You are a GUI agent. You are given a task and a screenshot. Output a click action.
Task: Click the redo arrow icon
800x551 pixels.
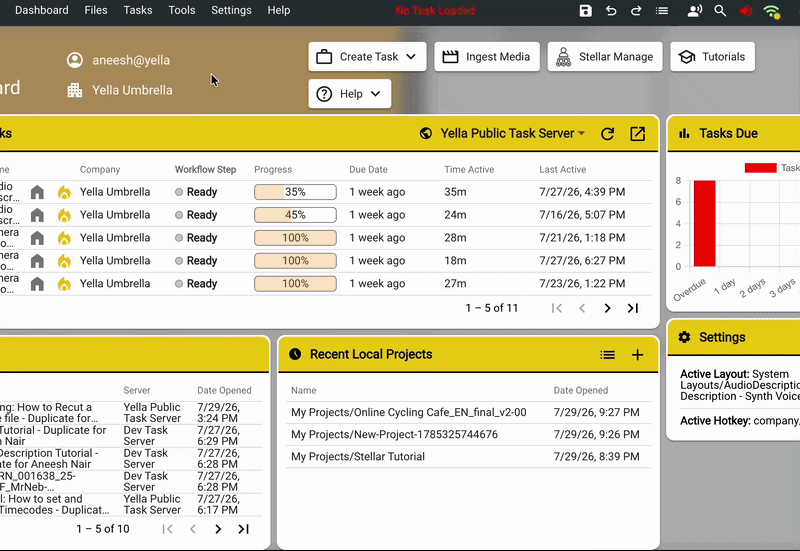coord(636,11)
